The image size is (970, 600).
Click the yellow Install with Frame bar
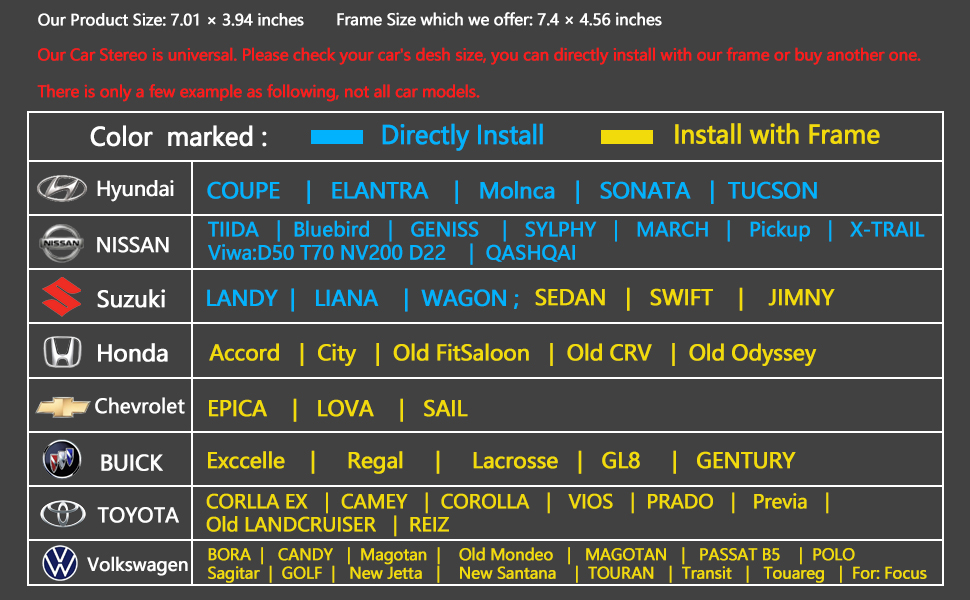pos(626,136)
